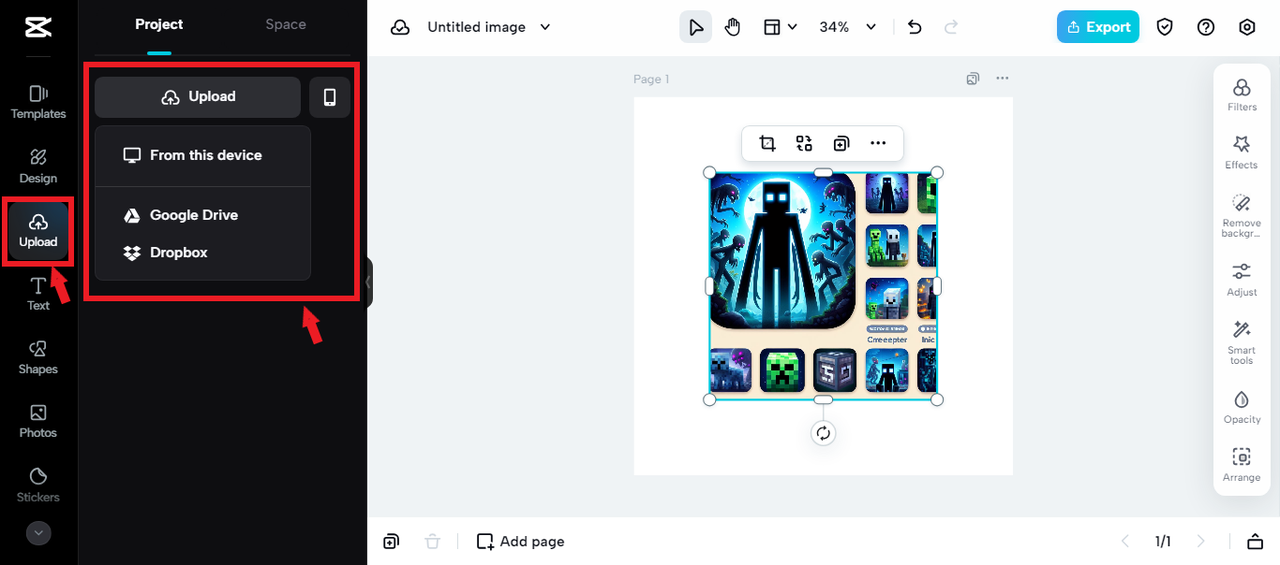Click the Add page button

pos(521,541)
